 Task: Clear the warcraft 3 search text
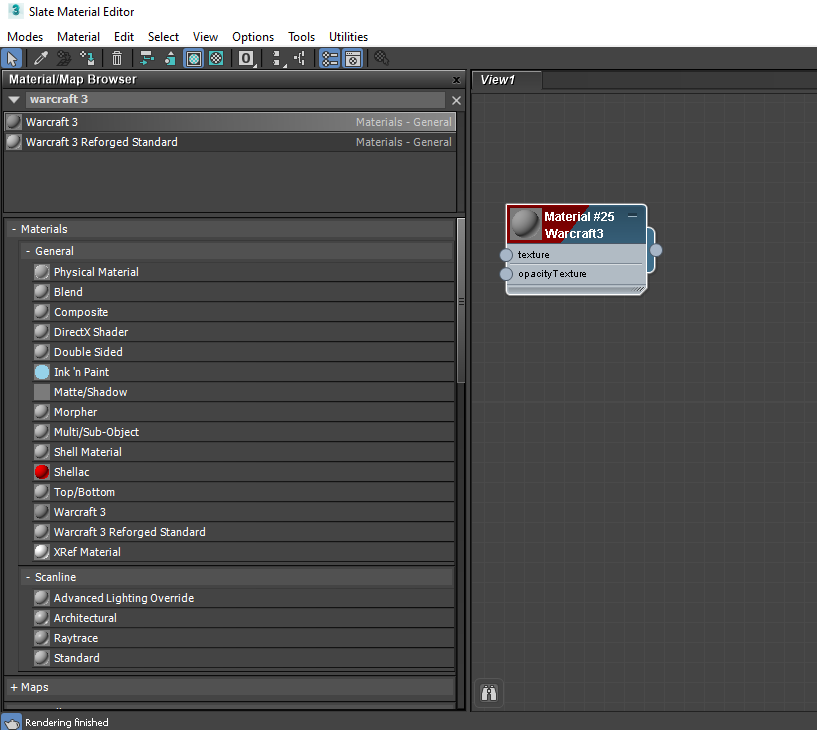coord(456,101)
